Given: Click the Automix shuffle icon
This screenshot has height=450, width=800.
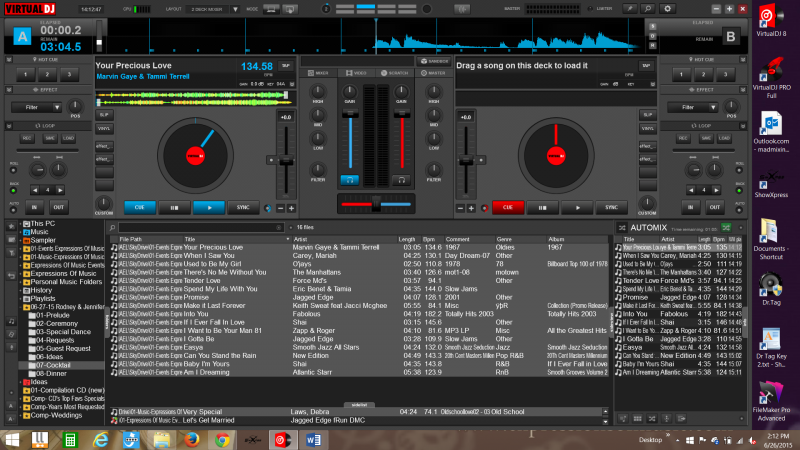Looking at the screenshot, I should pyautogui.click(x=621, y=228).
